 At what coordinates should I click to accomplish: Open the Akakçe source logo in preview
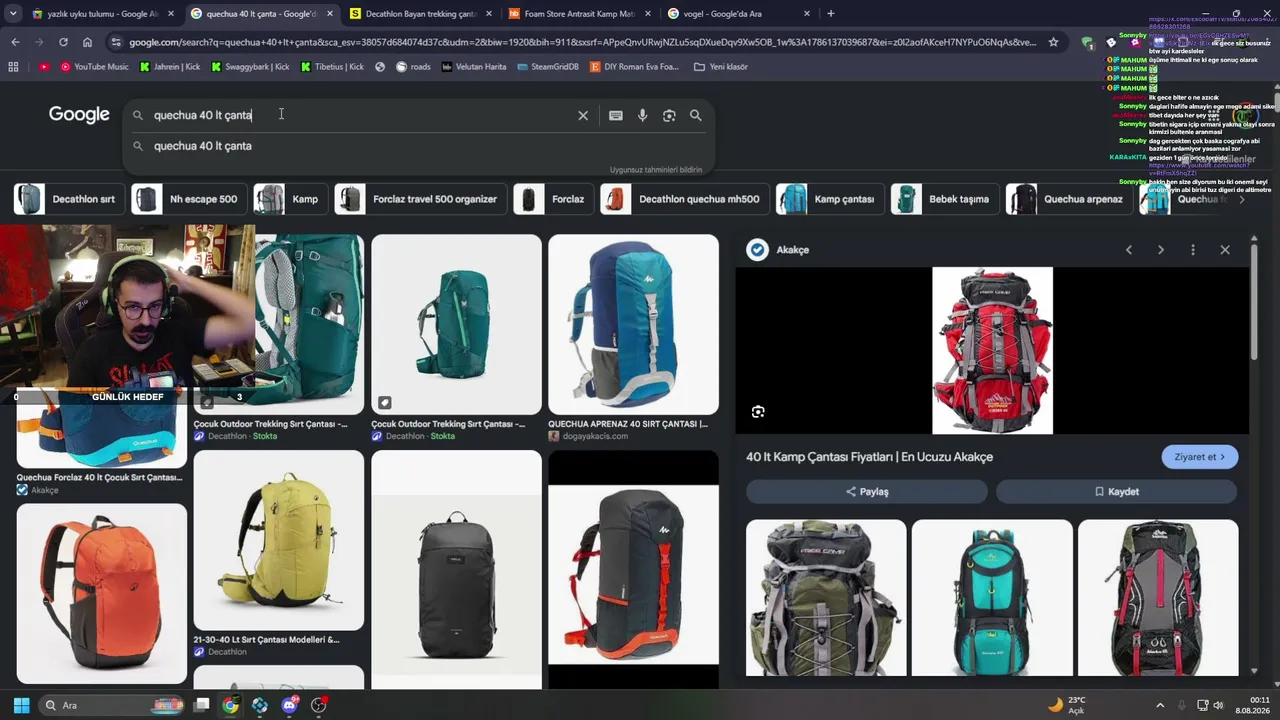758,250
